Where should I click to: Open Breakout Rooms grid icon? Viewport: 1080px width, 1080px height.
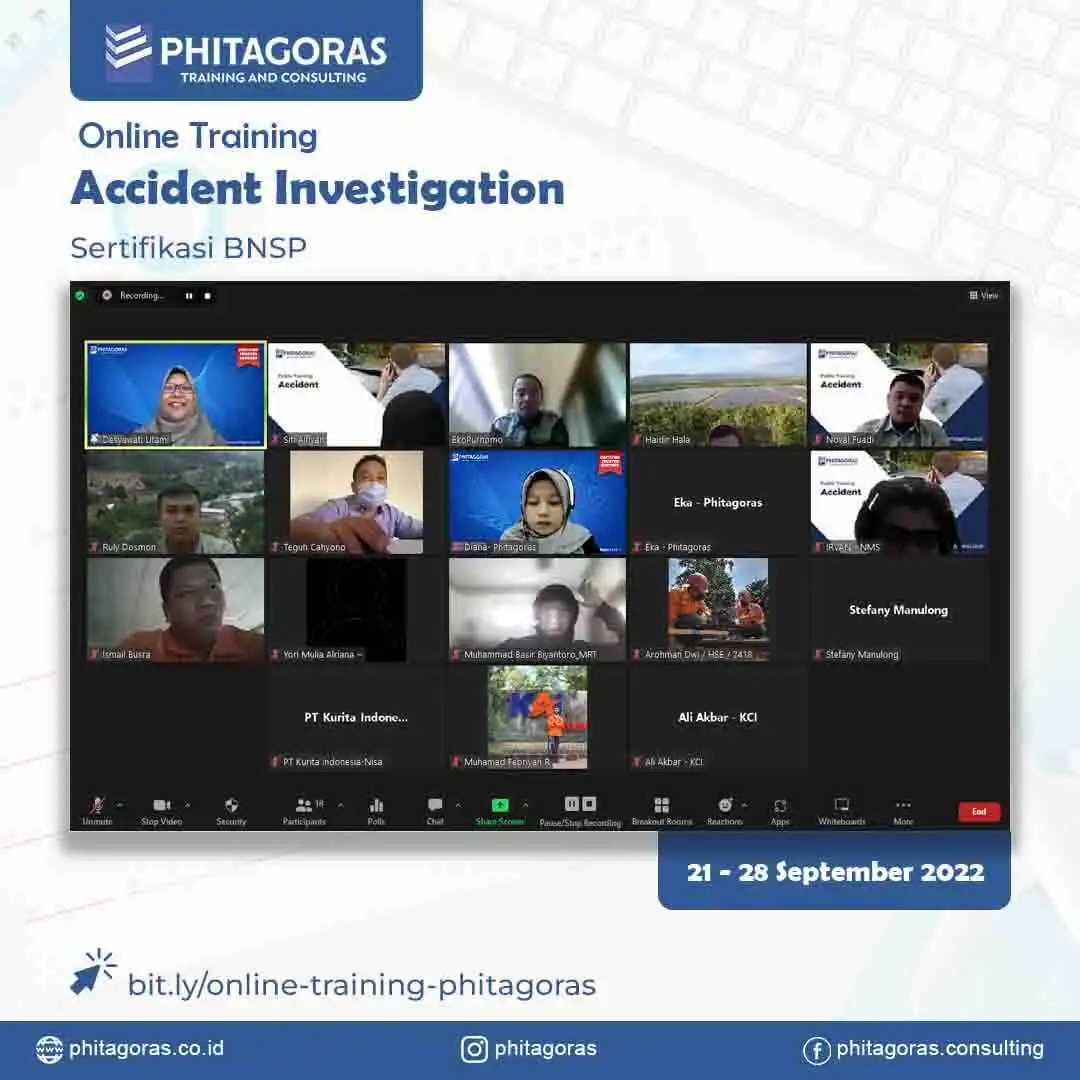click(x=662, y=804)
